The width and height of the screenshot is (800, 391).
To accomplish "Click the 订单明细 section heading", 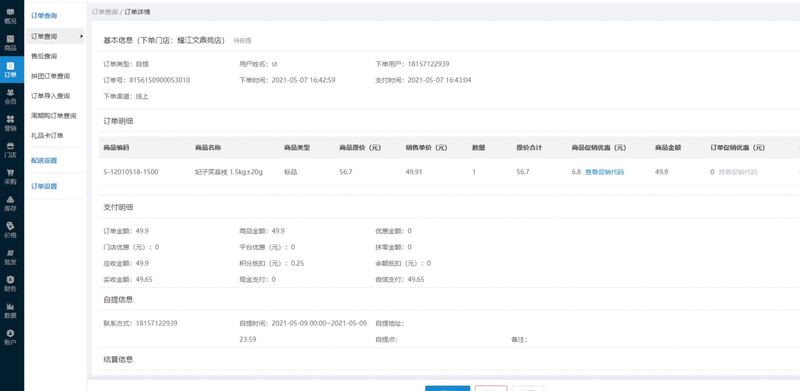I will coord(118,121).
